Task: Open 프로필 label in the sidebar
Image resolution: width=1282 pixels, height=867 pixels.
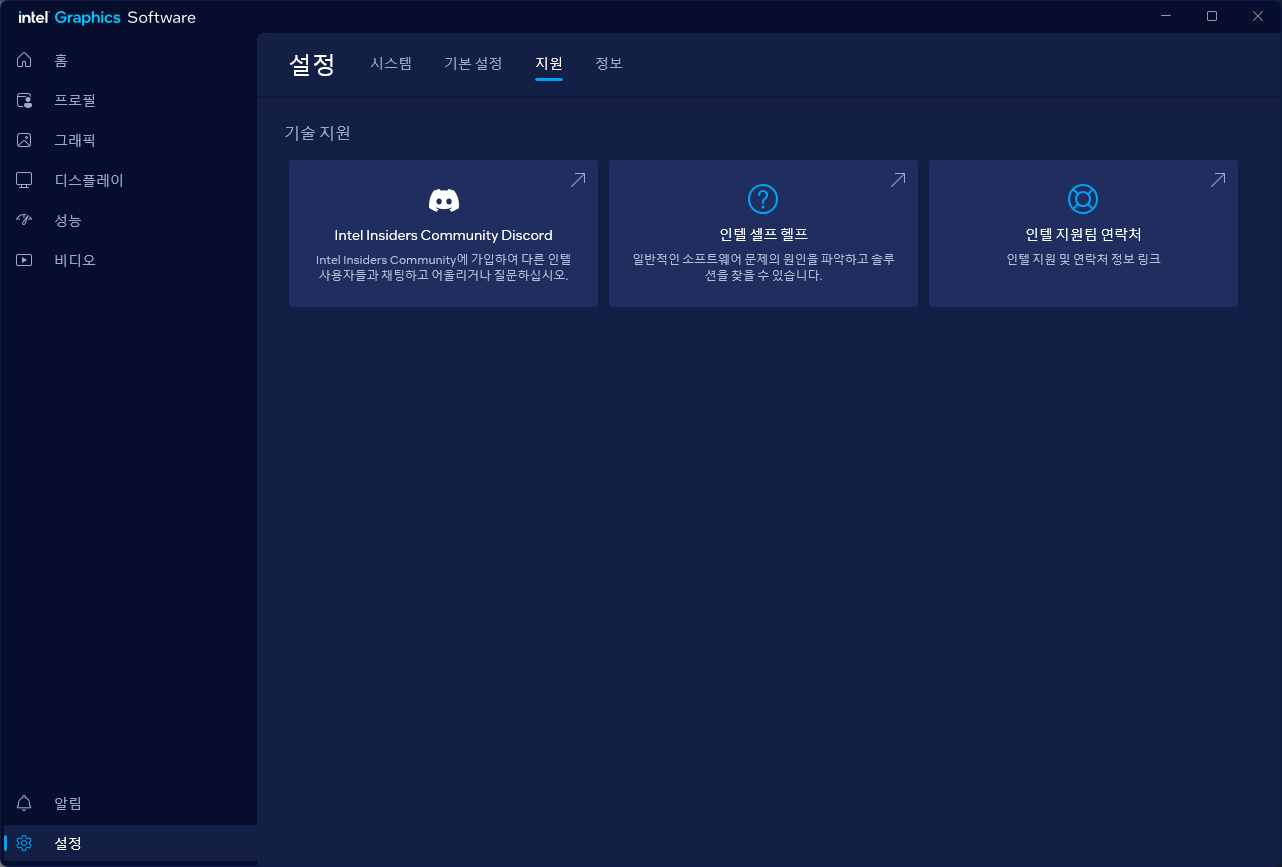Action: (x=75, y=100)
